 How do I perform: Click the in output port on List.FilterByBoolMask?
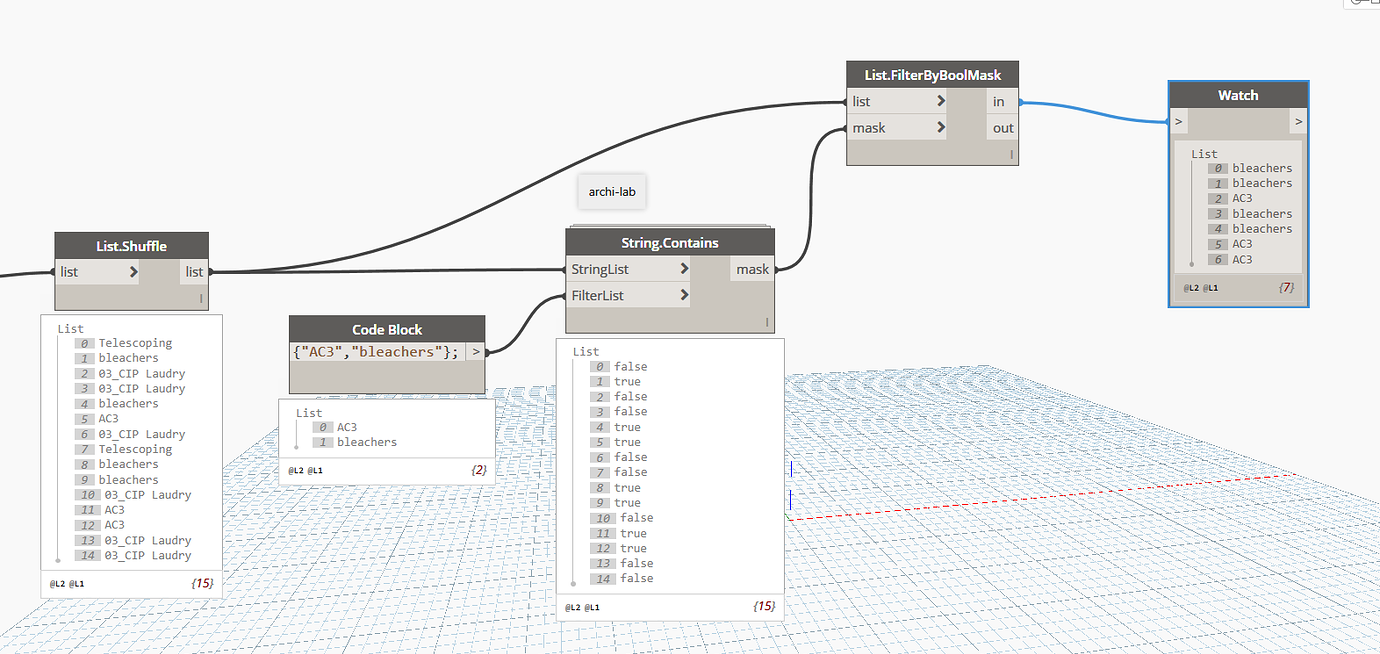coord(1000,100)
